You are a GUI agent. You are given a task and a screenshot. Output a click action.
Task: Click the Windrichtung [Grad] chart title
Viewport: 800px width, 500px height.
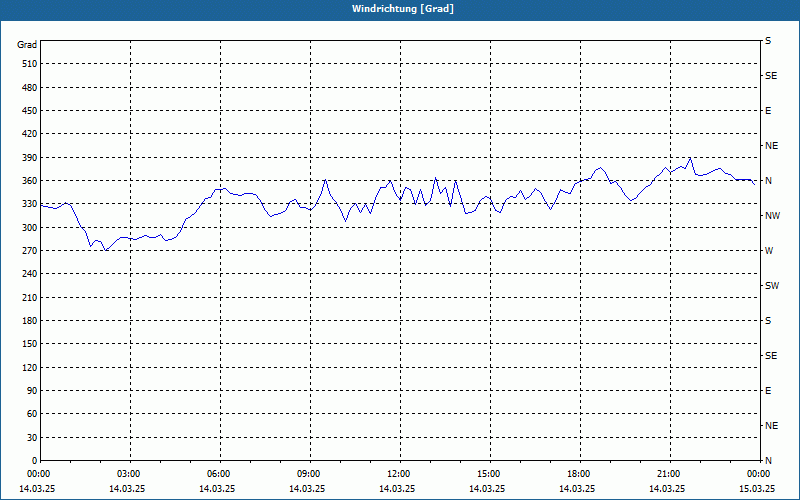(403, 9)
